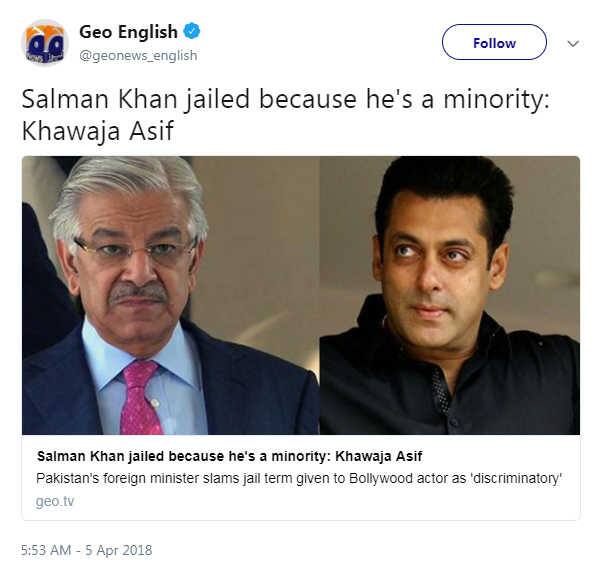The image size is (602, 571).
Task: Click the pink tie in the left photo
Action: (140, 397)
